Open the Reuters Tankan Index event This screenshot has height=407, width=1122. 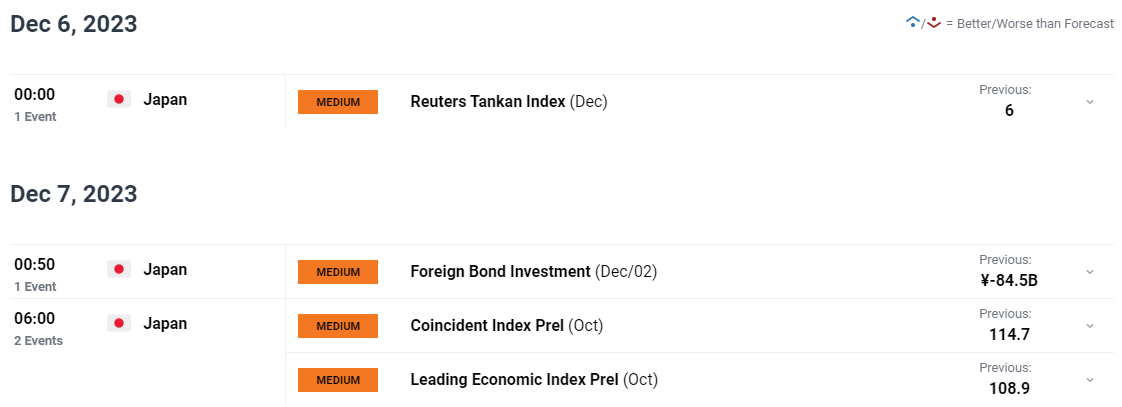[x=488, y=102]
